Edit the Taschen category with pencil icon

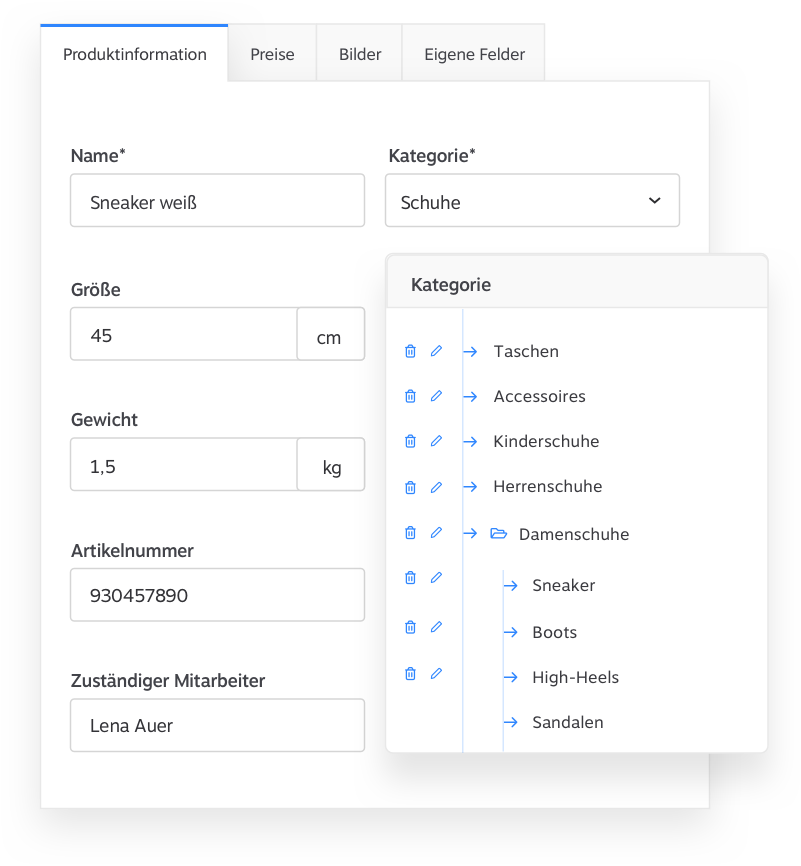[x=436, y=351]
